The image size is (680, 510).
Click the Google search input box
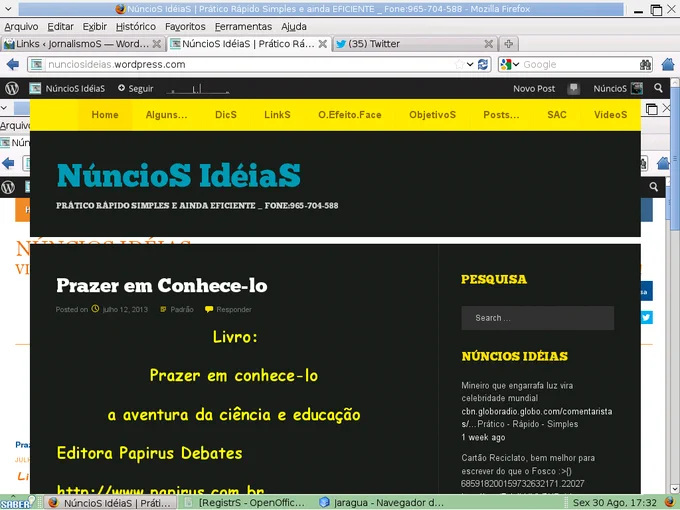[x=579, y=65]
